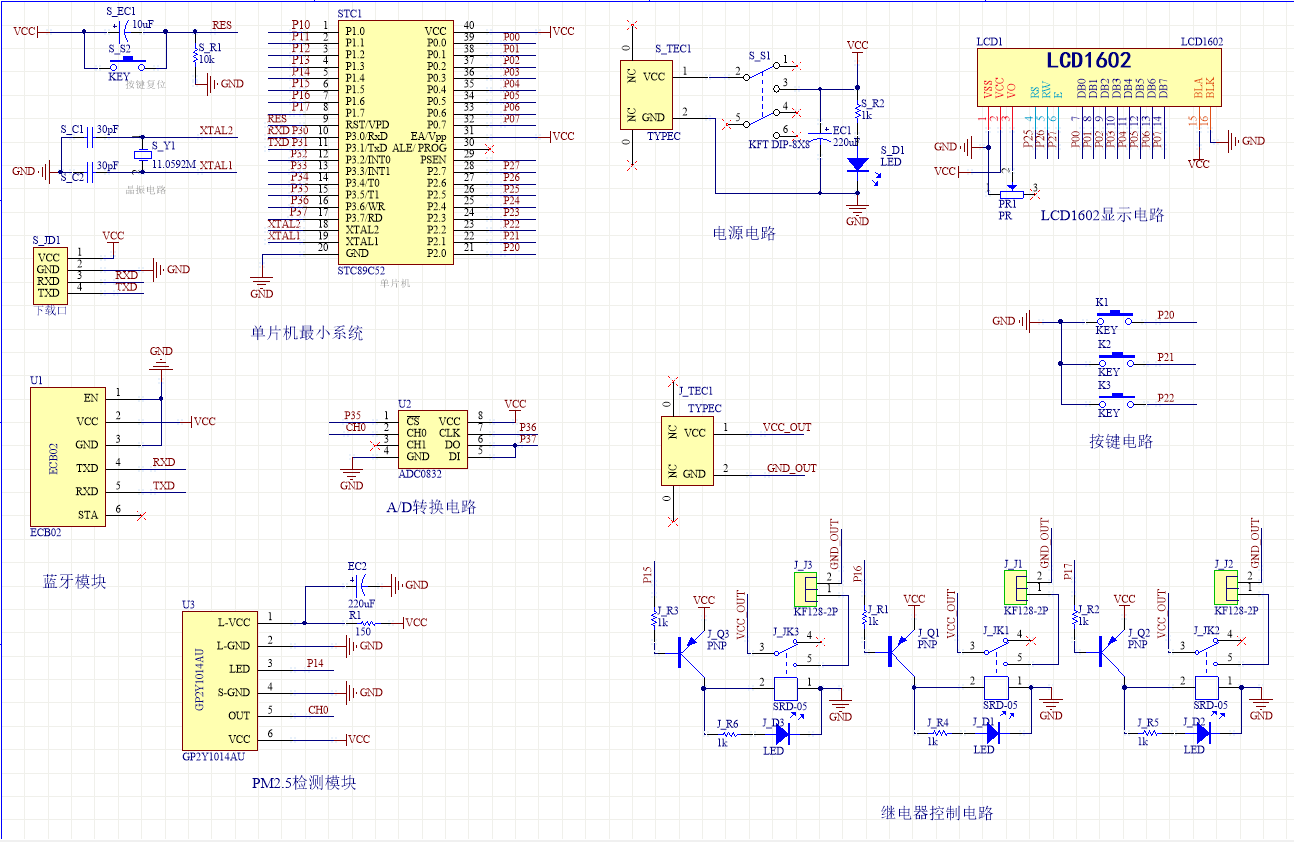
Task: Click the green J_J1 KF128-2P terminal
Action: click(1016, 587)
